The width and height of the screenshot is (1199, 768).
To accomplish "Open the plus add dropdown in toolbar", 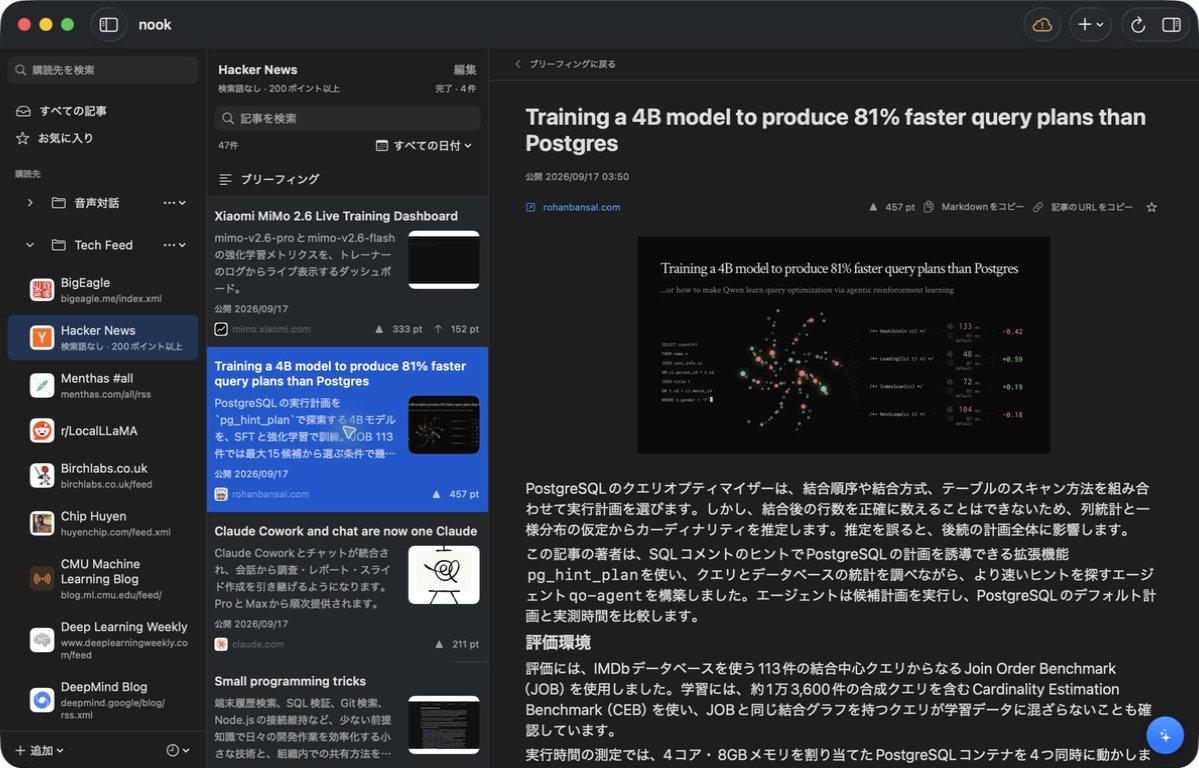I will (1090, 24).
